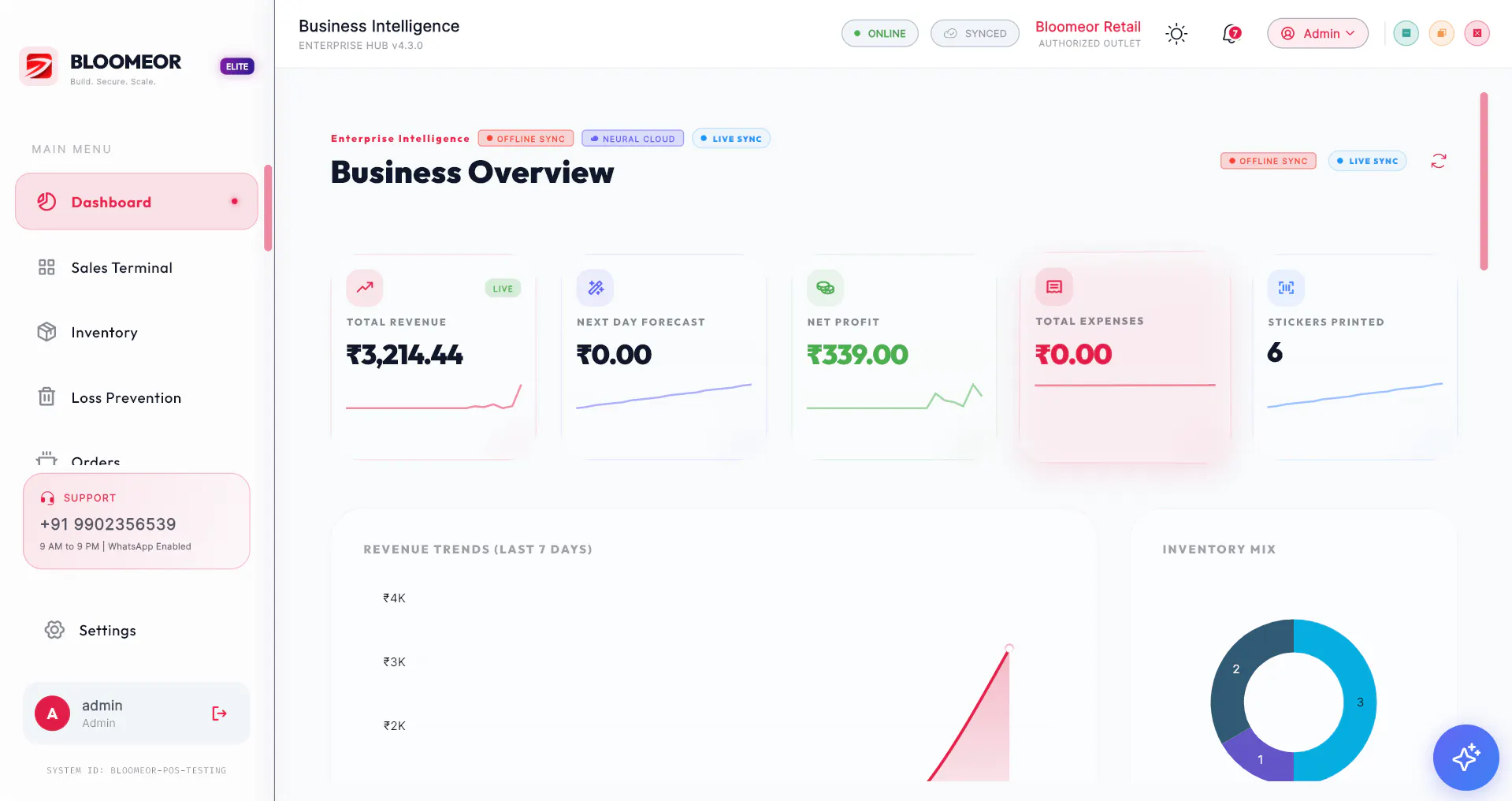This screenshot has height=801, width=1512.
Task: Click the logout icon beside admin
Action: pyautogui.click(x=219, y=713)
